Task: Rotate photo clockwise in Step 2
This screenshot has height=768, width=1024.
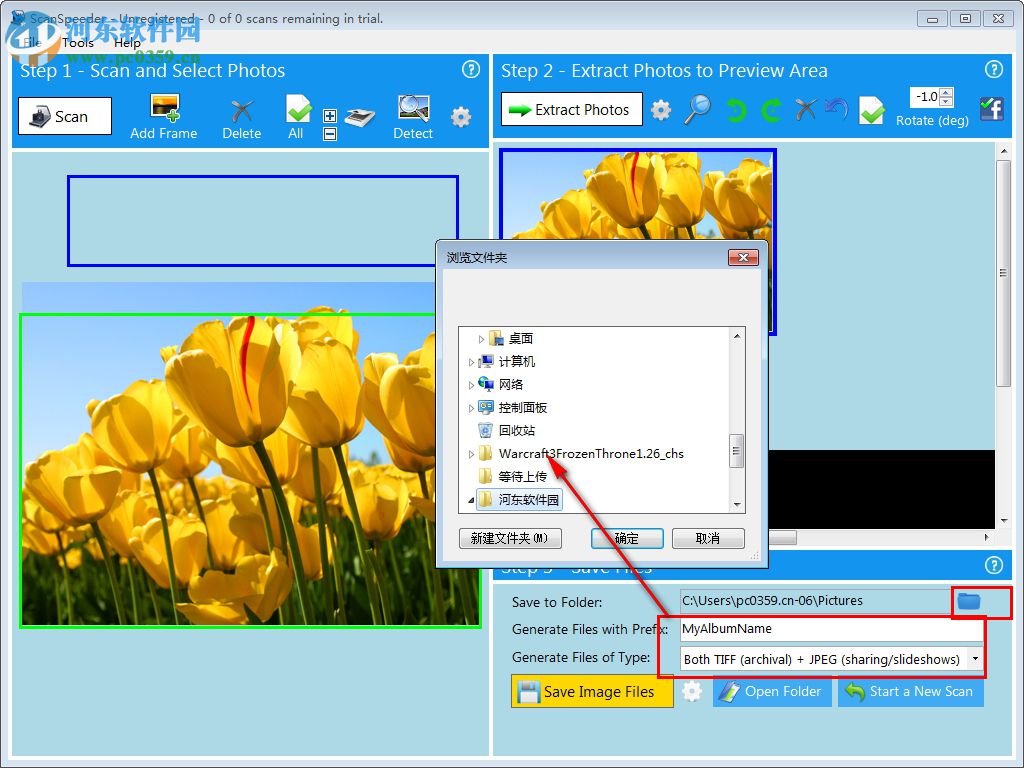Action: coord(771,110)
